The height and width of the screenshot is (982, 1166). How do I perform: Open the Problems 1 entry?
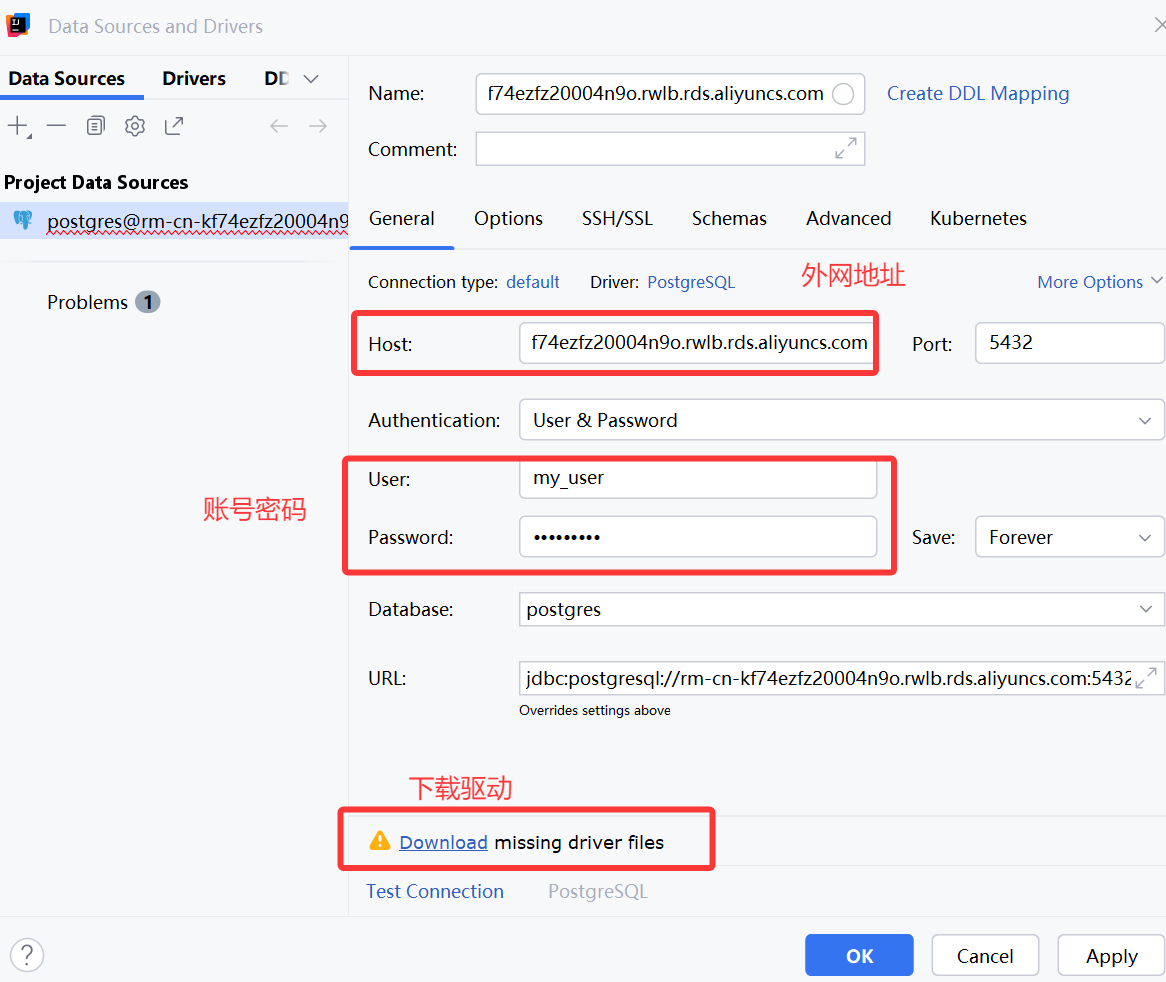(x=103, y=302)
